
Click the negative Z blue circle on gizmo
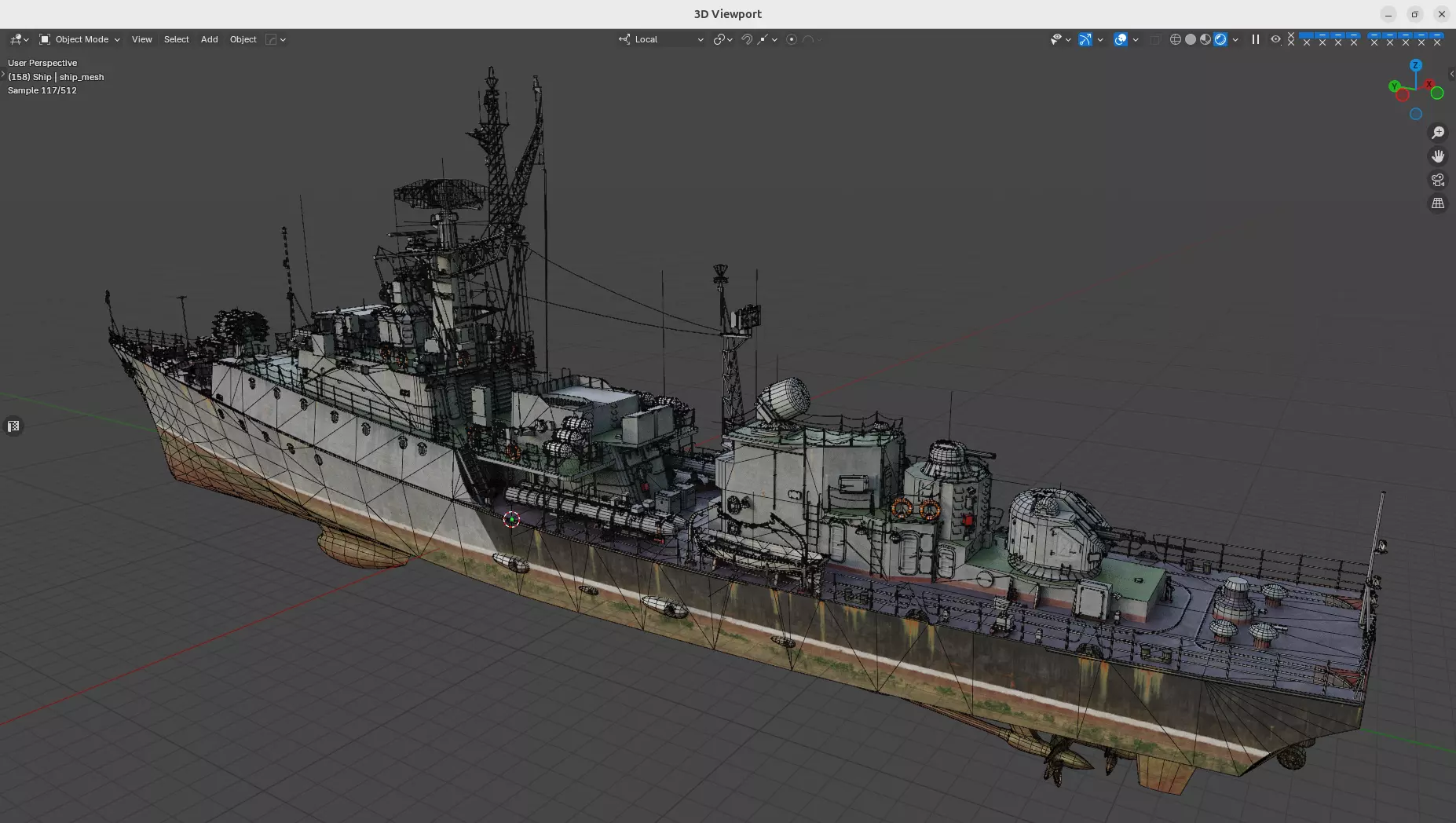click(x=1416, y=114)
